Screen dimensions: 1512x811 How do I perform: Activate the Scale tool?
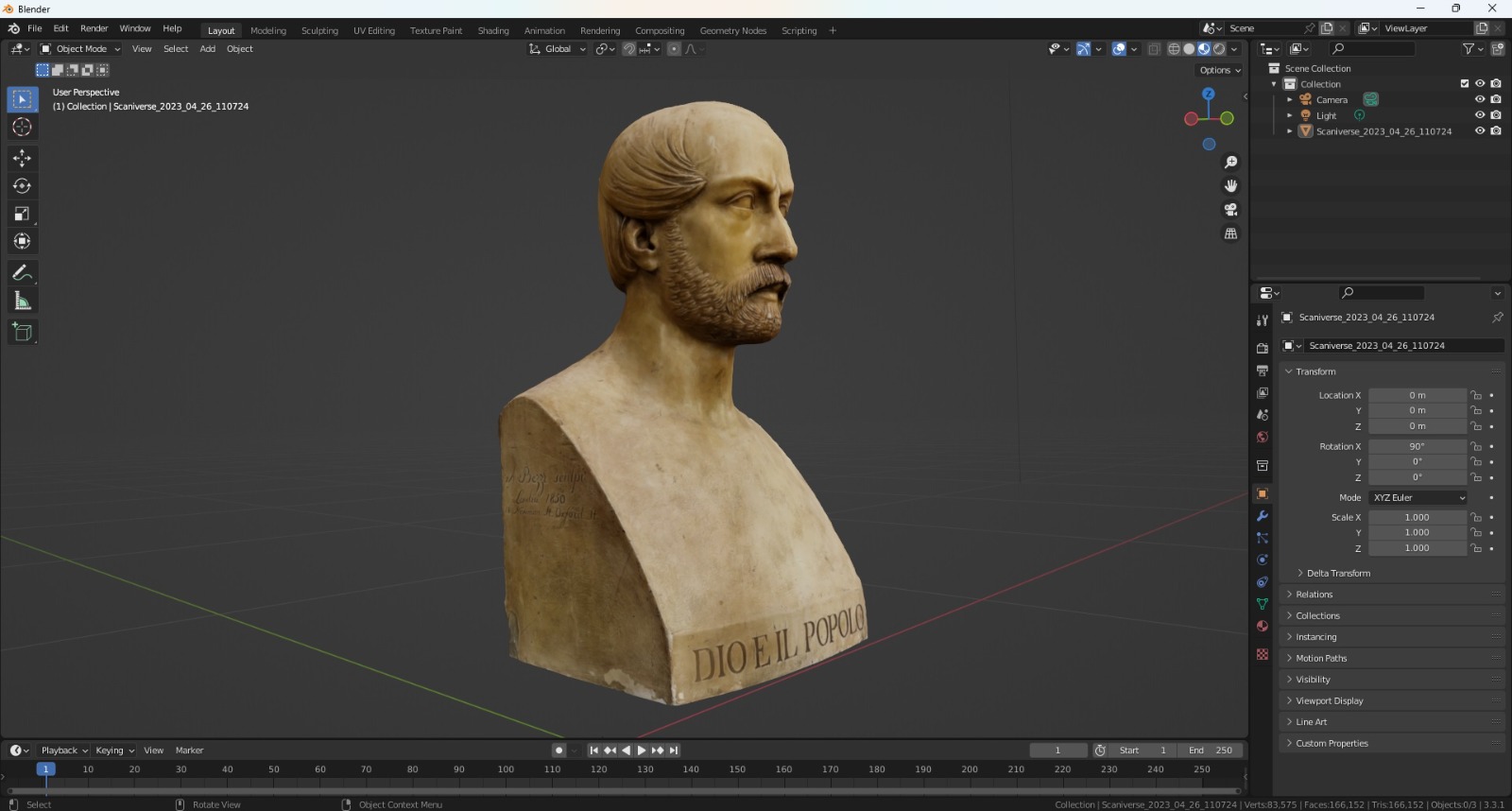pyautogui.click(x=22, y=214)
